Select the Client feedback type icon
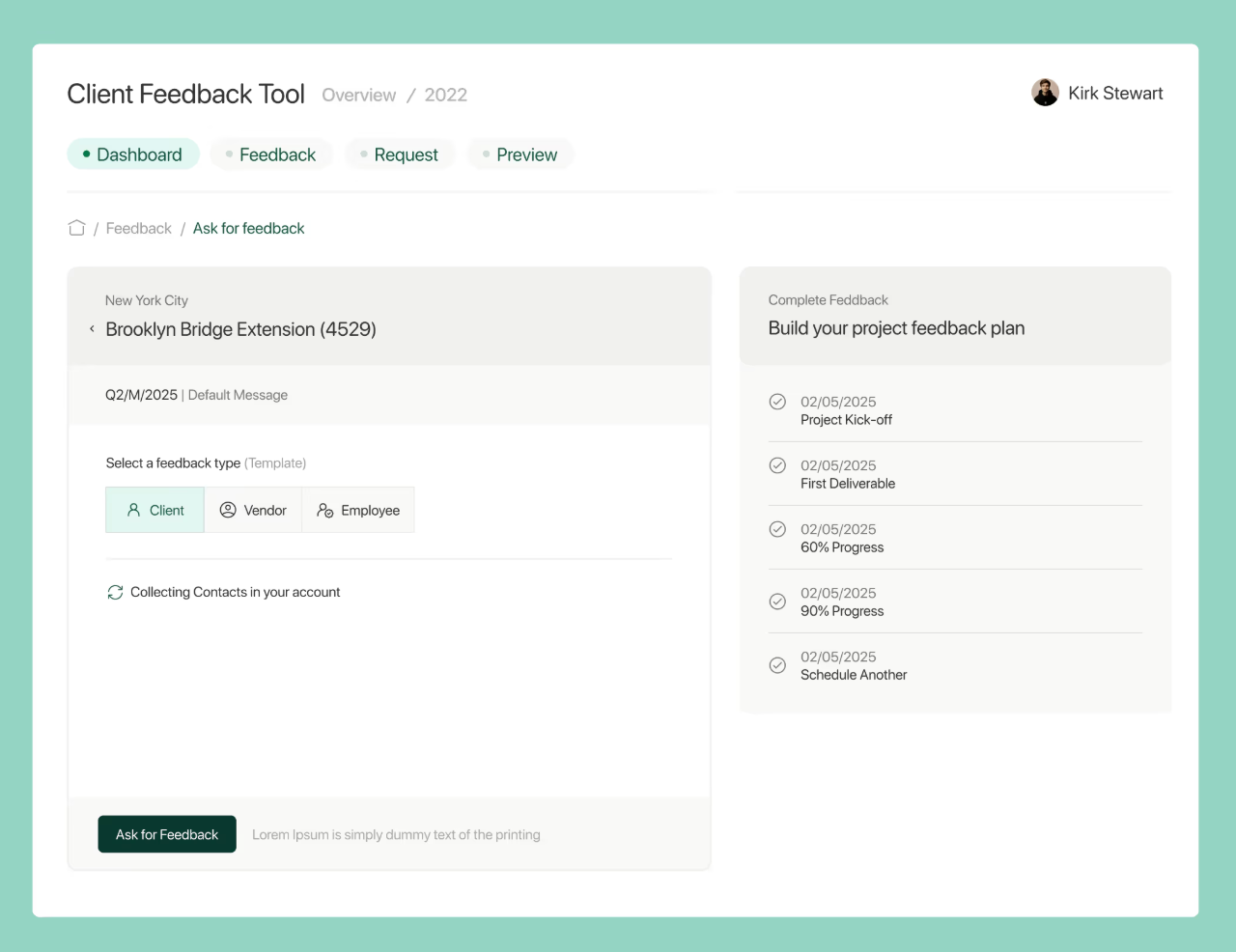 tap(133, 510)
